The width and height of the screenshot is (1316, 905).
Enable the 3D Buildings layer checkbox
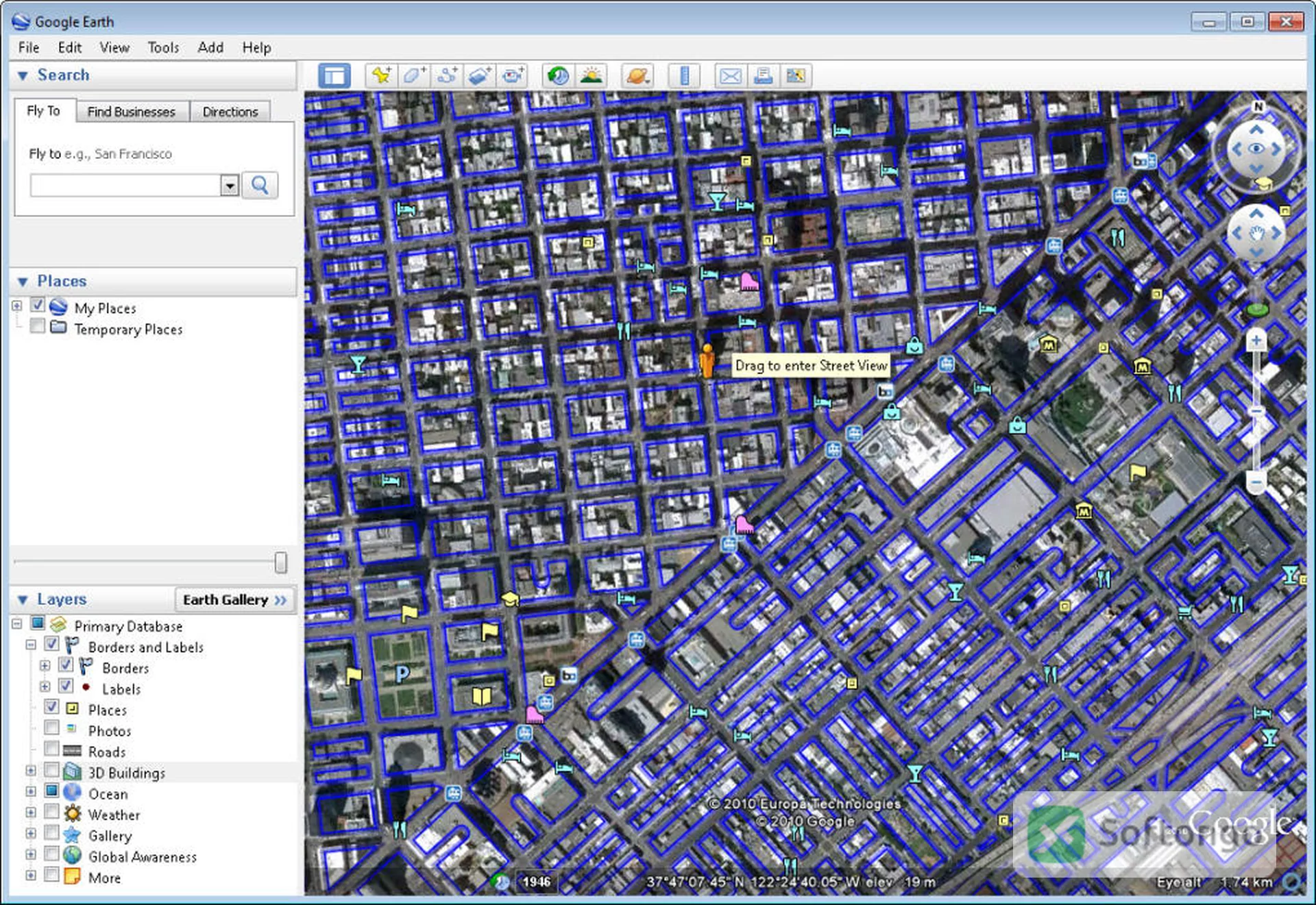(51, 769)
